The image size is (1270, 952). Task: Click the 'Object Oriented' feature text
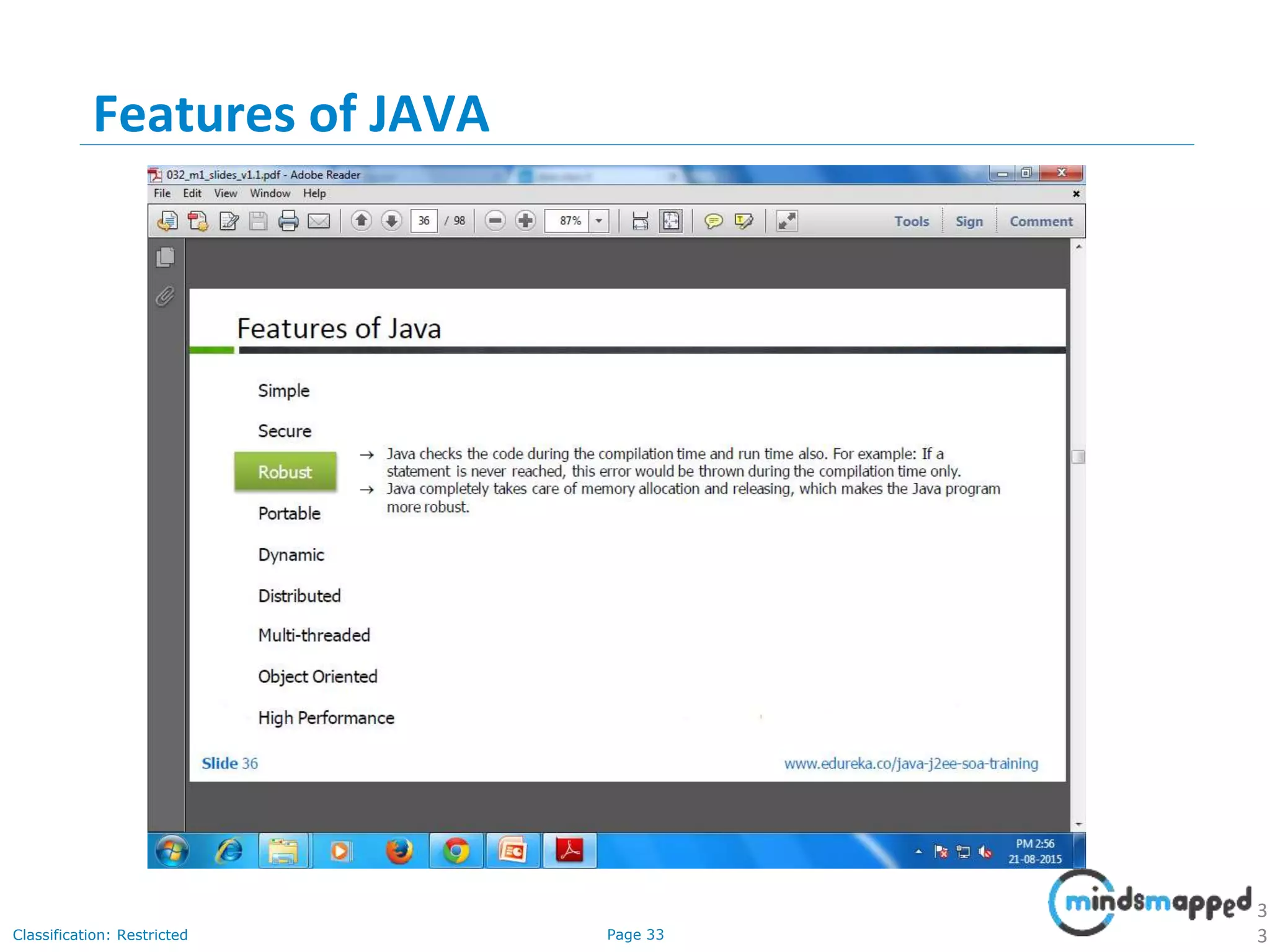tap(317, 677)
